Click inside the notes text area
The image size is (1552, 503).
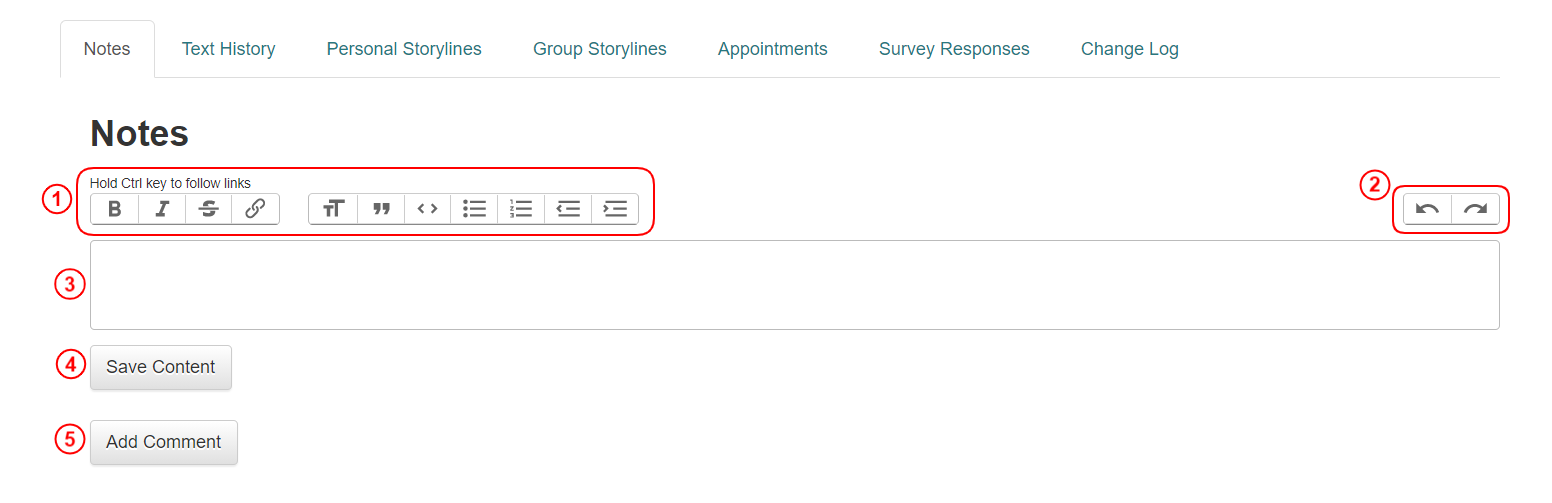click(794, 285)
